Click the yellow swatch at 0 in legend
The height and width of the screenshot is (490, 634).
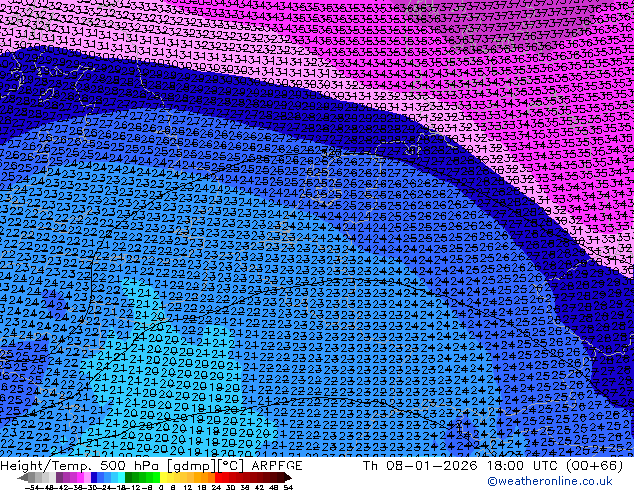pyautogui.click(x=163, y=478)
